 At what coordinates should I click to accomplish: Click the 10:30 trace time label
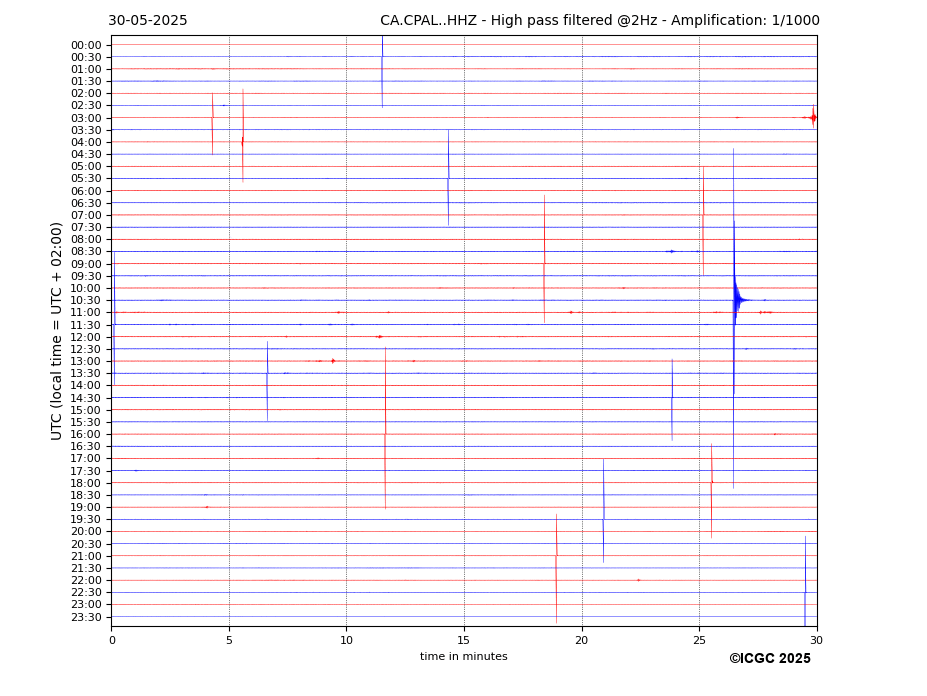pos(86,300)
